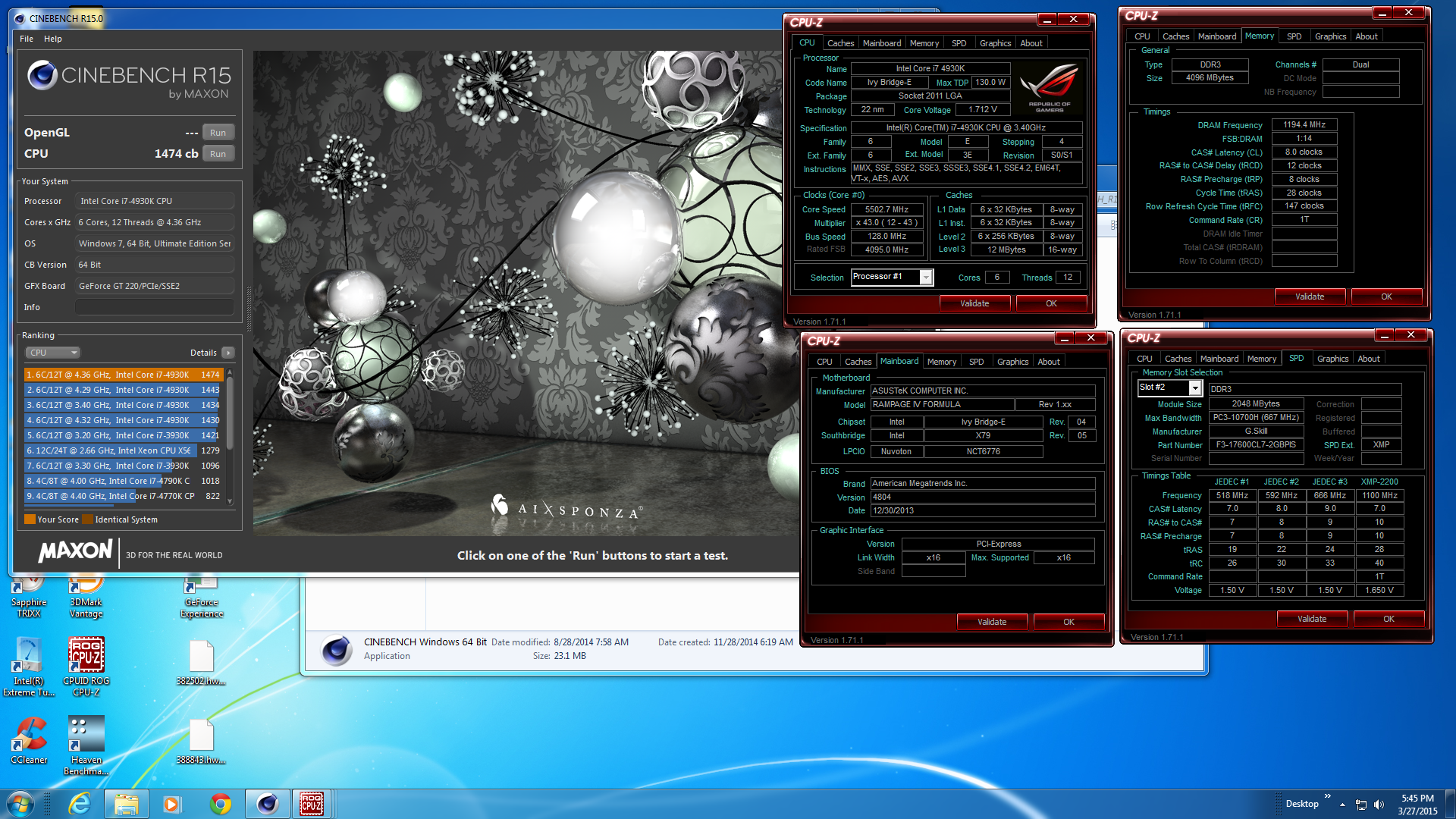This screenshot has width=1456, height=819.
Task: Switch to Caches tab in the CPU-Z window showing the CPU tab
Action: [x=840, y=43]
